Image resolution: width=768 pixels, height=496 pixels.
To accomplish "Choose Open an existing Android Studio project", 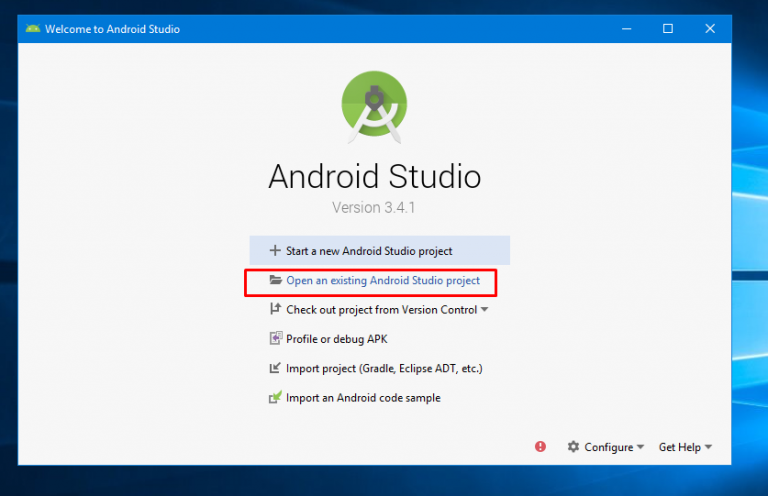I will [x=383, y=281].
